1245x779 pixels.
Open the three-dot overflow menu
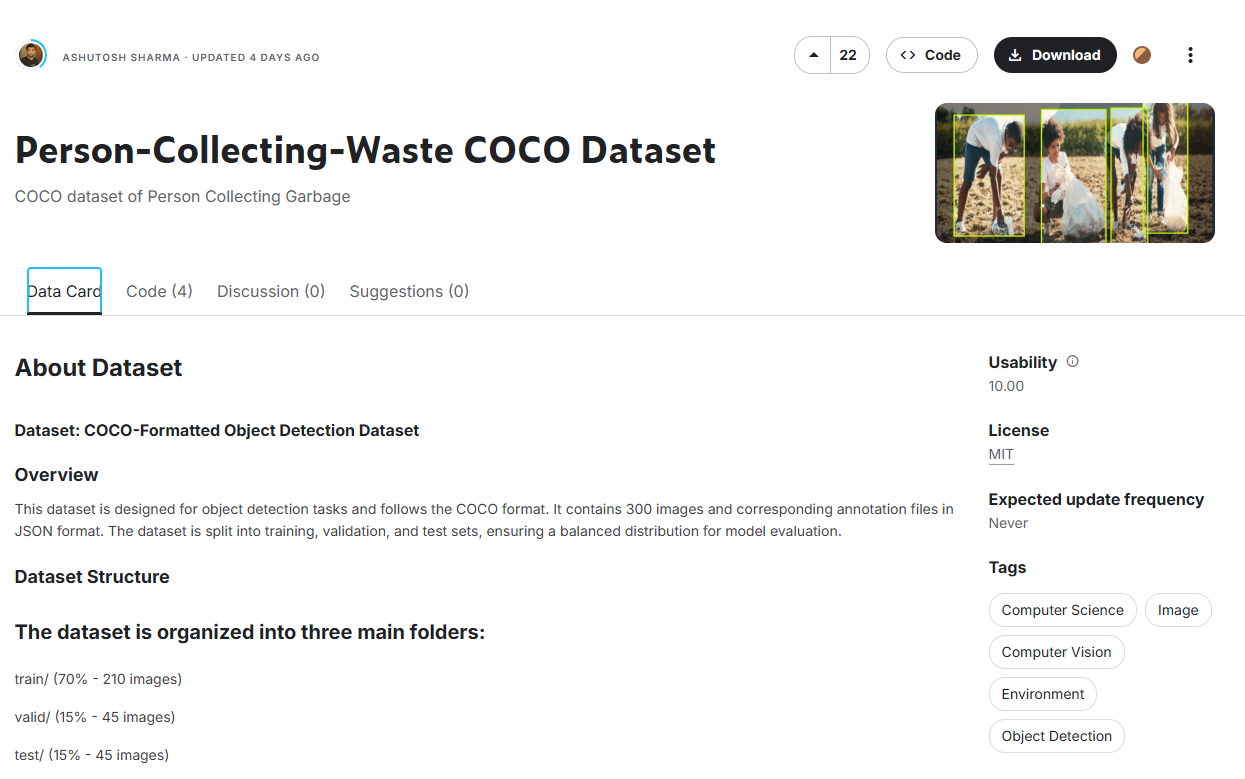1190,55
